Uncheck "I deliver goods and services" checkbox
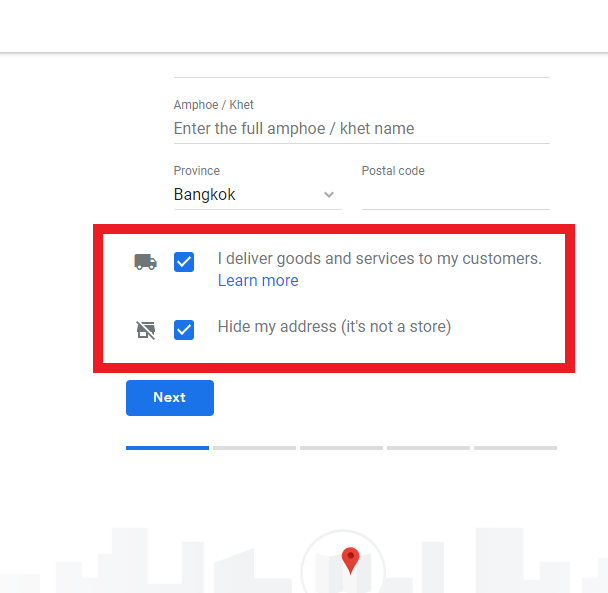 point(184,262)
